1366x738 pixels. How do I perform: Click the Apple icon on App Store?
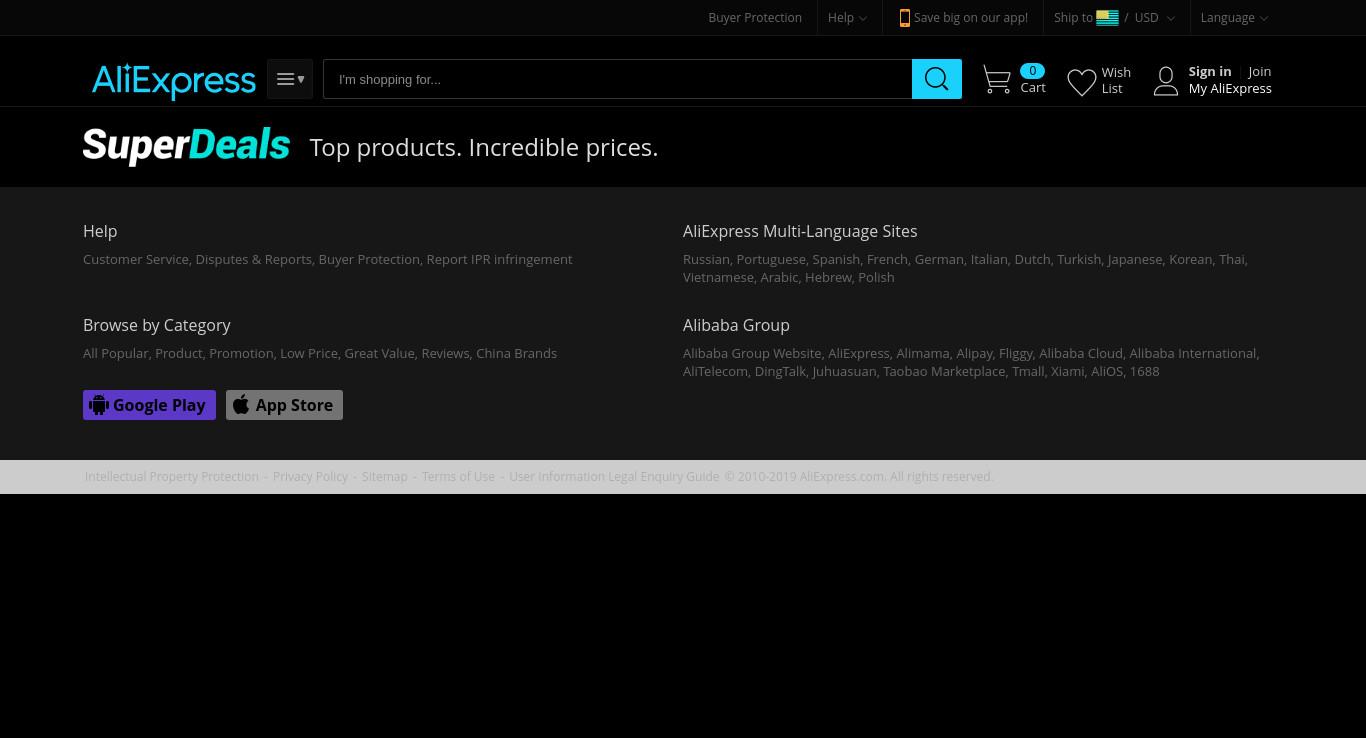click(x=241, y=405)
